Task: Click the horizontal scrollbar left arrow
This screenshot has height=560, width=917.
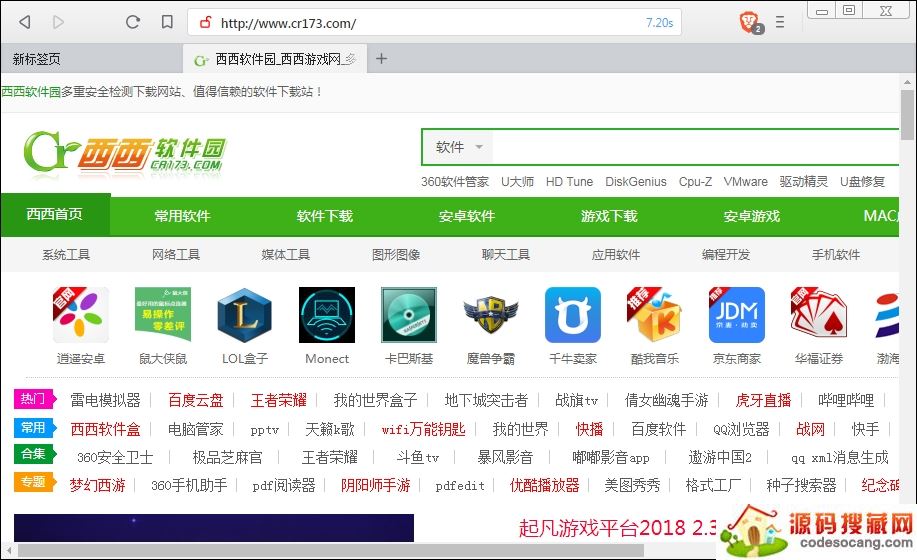Action: click(x=9, y=551)
